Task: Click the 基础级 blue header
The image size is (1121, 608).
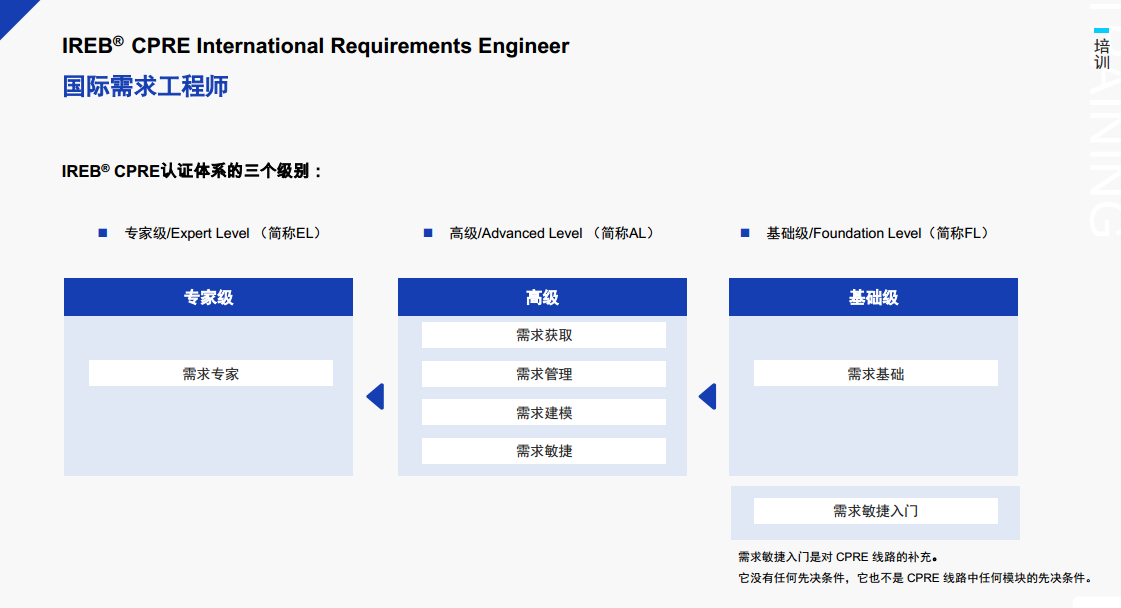Action: pyautogui.click(x=873, y=297)
